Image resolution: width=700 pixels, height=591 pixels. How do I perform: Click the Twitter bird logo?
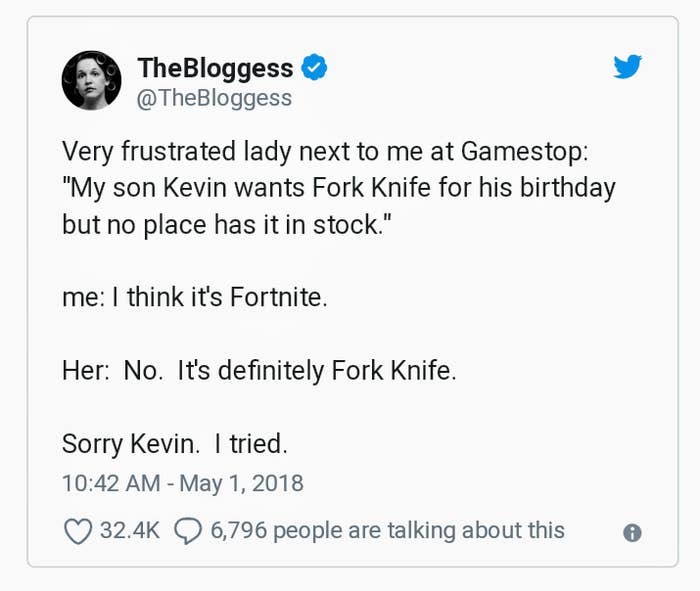tap(627, 67)
